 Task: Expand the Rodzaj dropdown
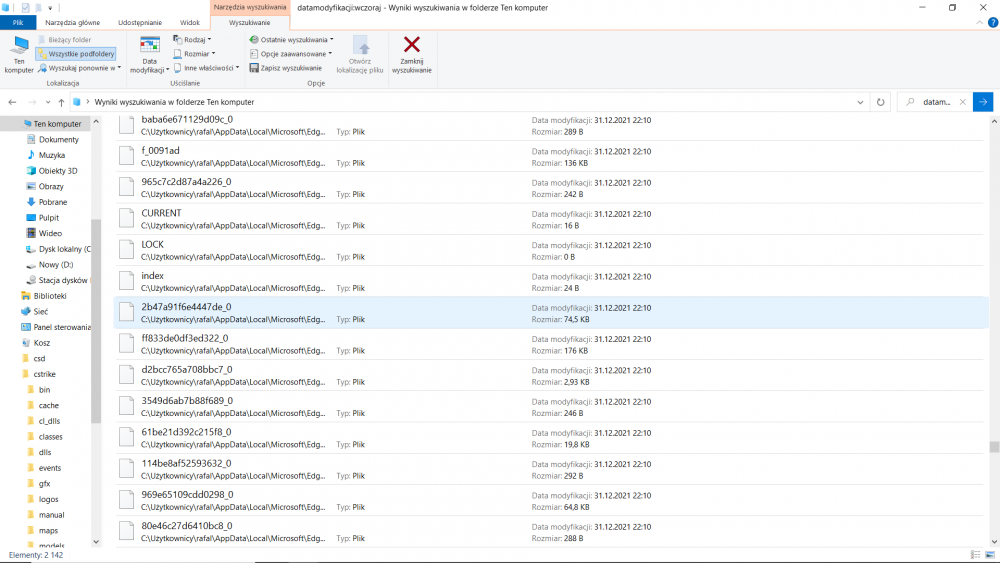(192, 40)
